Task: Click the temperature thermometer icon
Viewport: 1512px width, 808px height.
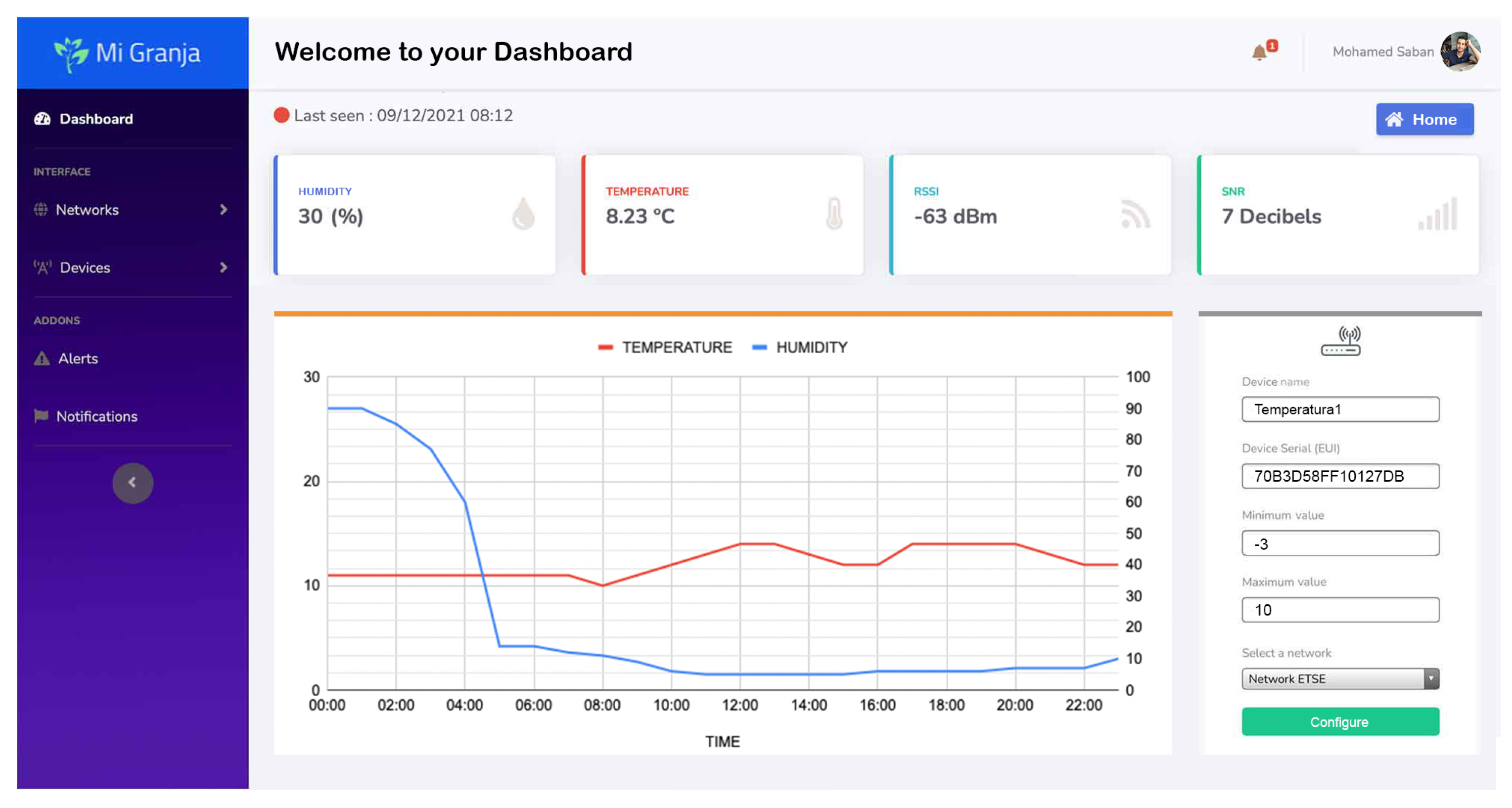Action: [x=833, y=214]
